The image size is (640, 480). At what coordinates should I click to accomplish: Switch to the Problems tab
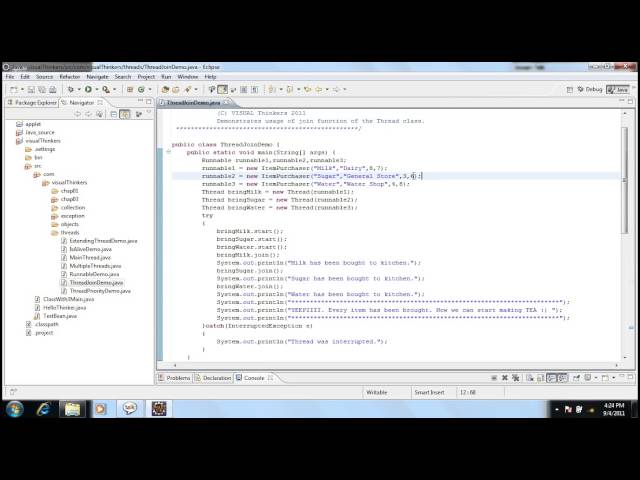(x=174, y=378)
